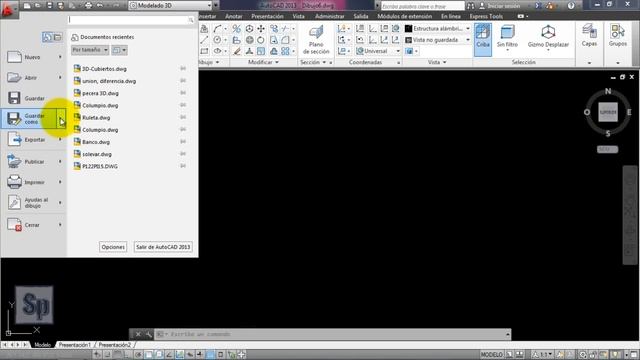Click the Opciones button
This screenshot has width=640, height=360.
pyautogui.click(x=113, y=247)
